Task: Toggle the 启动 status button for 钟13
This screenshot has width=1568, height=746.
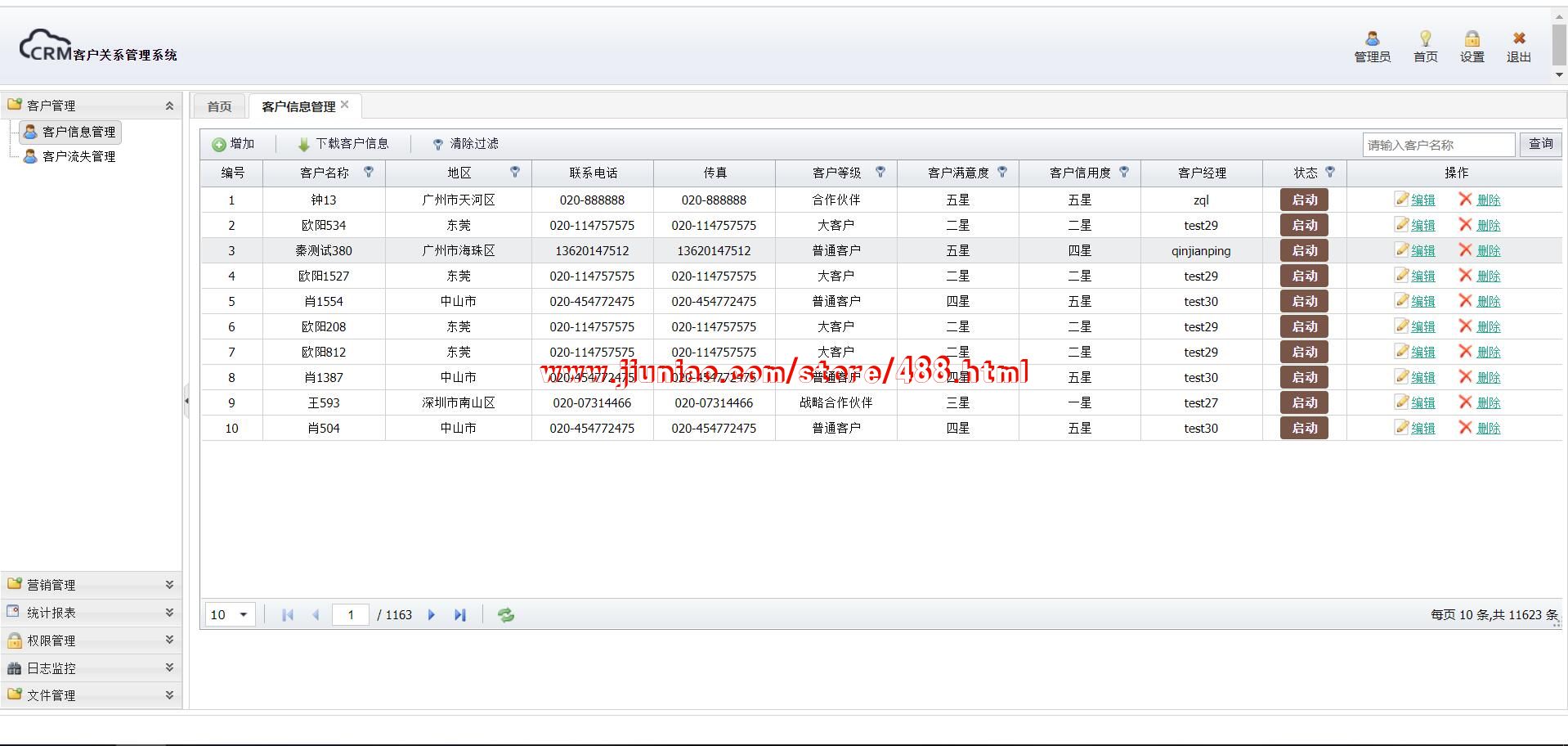Action: pyautogui.click(x=1304, y=200)
